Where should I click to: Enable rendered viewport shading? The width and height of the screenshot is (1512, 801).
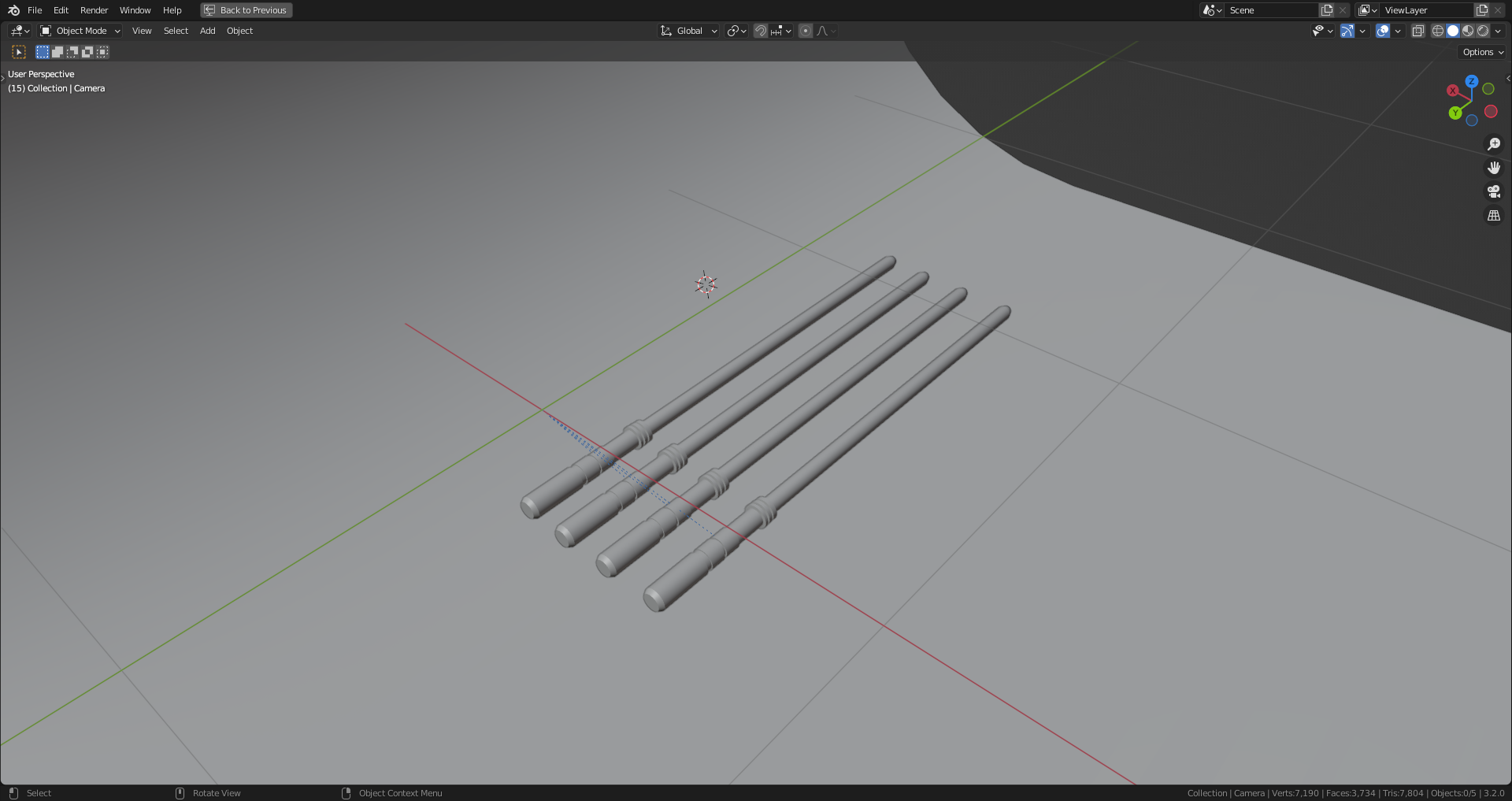[x=1483, y=31]
